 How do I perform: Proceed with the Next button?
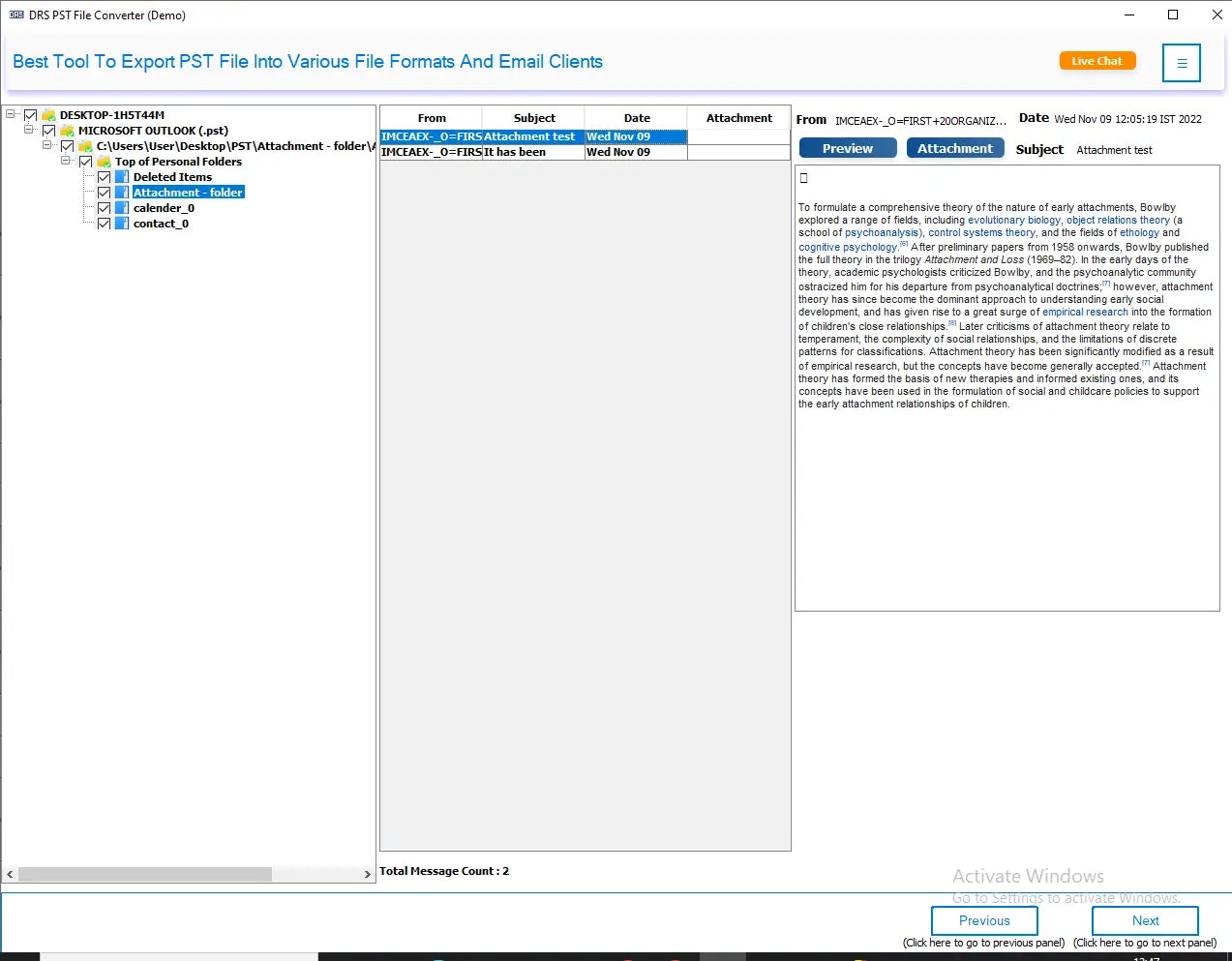coord(1146,921)
